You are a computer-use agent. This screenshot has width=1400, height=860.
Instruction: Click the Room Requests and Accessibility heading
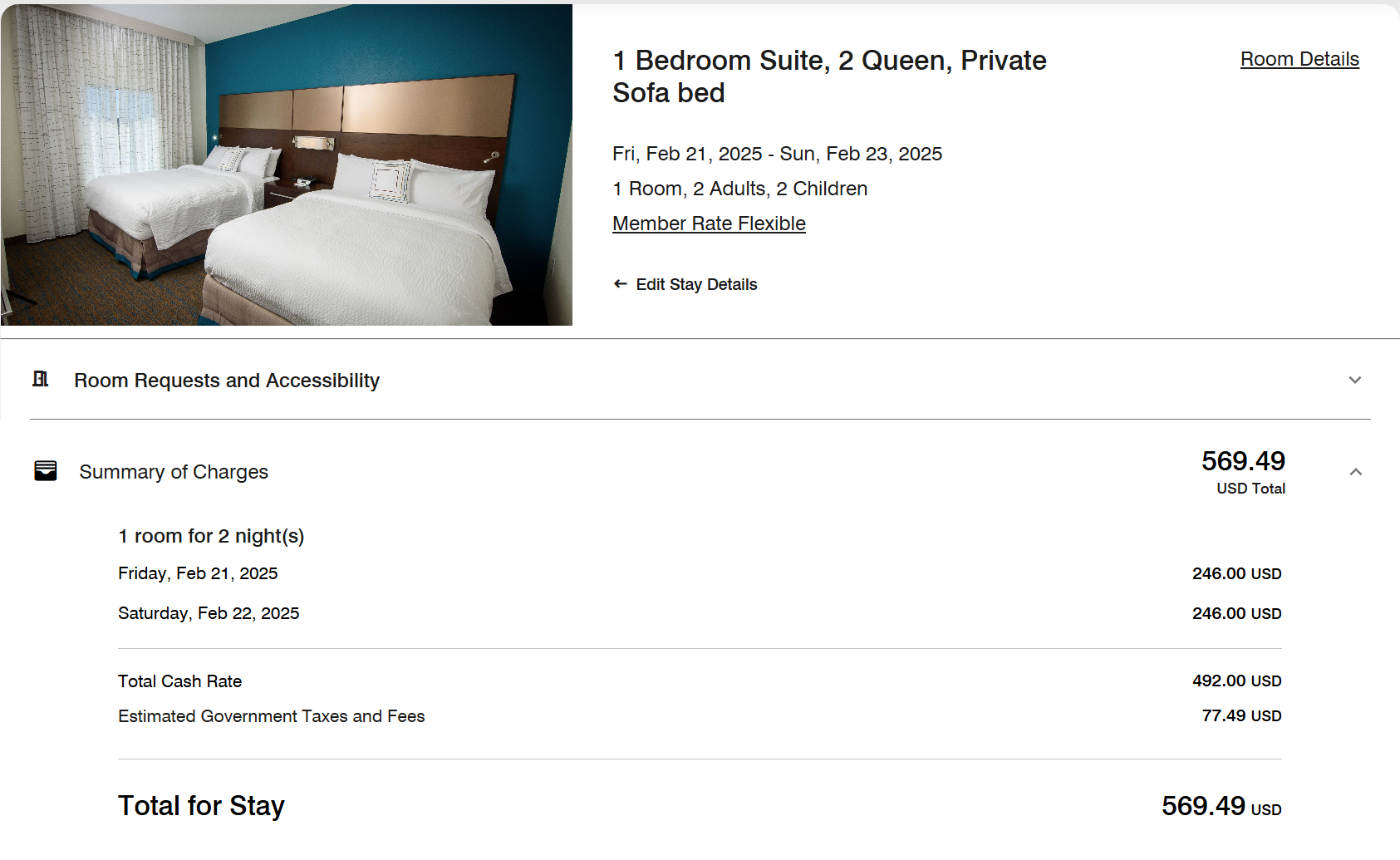tap(227, 381)
